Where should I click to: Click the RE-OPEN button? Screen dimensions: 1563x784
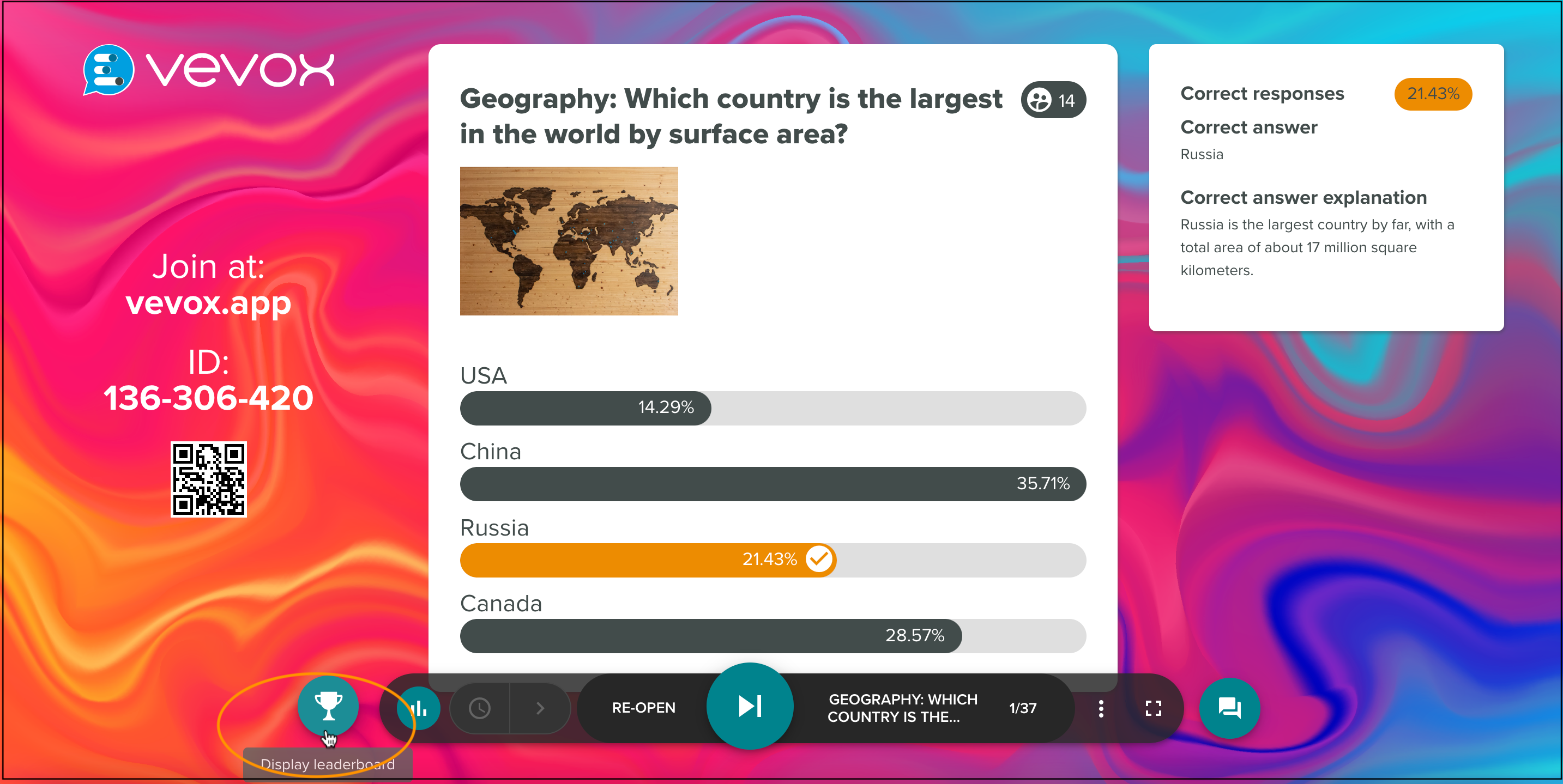[644, 708]
